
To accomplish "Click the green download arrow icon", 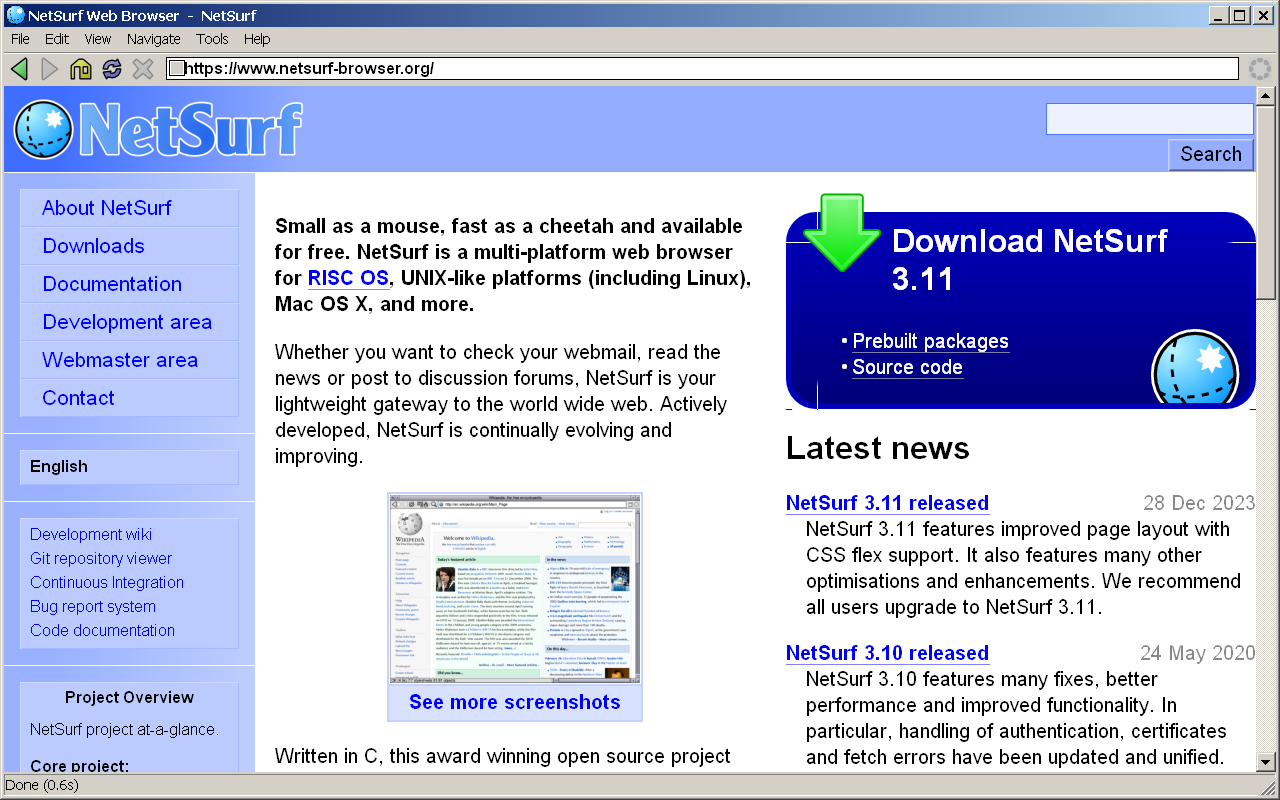I will click(841, 232).
